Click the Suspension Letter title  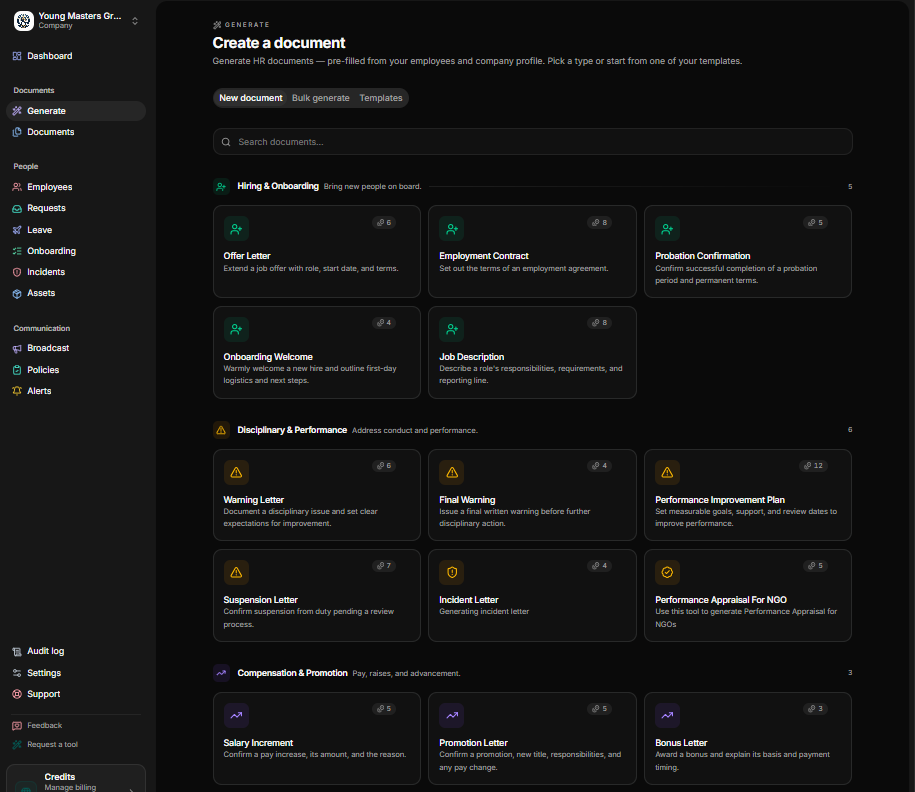pyautogui.click(x=260, y=600)
